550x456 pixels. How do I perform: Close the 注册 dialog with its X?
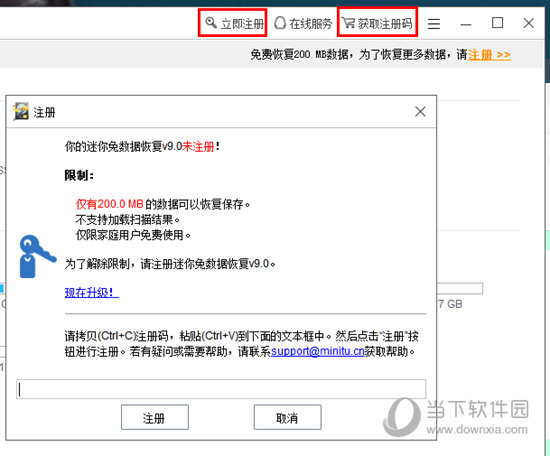coord(420,112)
